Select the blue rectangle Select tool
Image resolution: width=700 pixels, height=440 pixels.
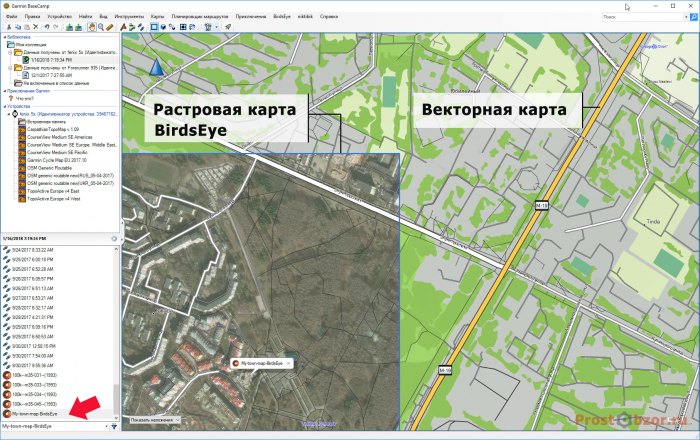click(154, 27)
